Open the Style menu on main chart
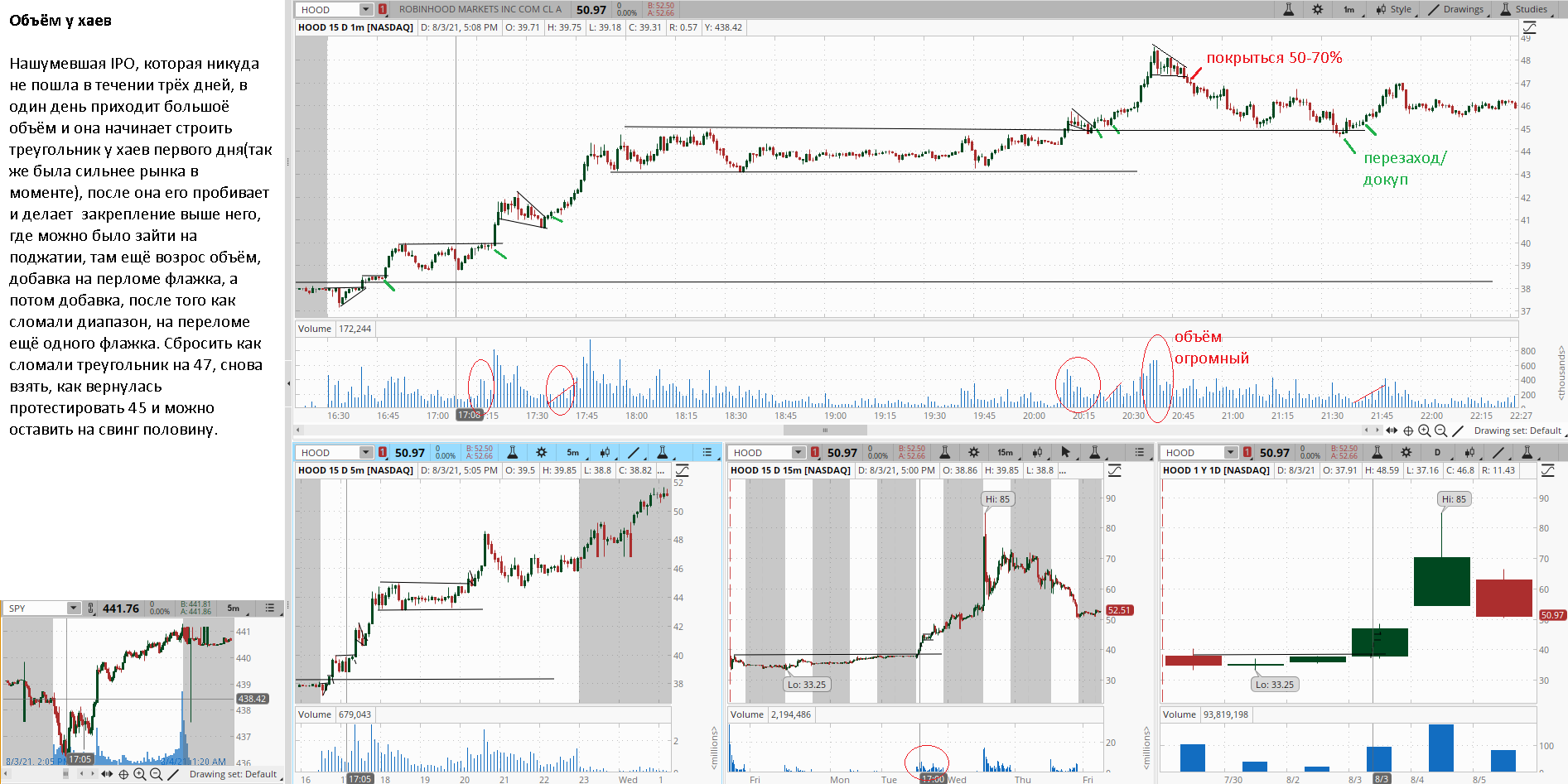 tap(1394, 9)
